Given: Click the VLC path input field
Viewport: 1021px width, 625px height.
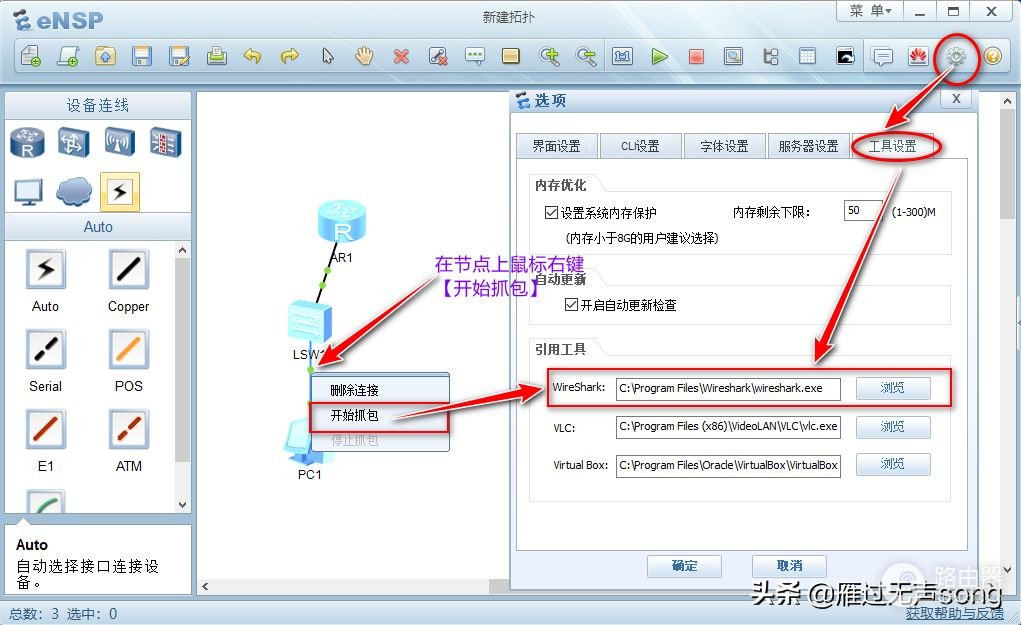Looking at the screenshot, I should (x=728, y=427).
